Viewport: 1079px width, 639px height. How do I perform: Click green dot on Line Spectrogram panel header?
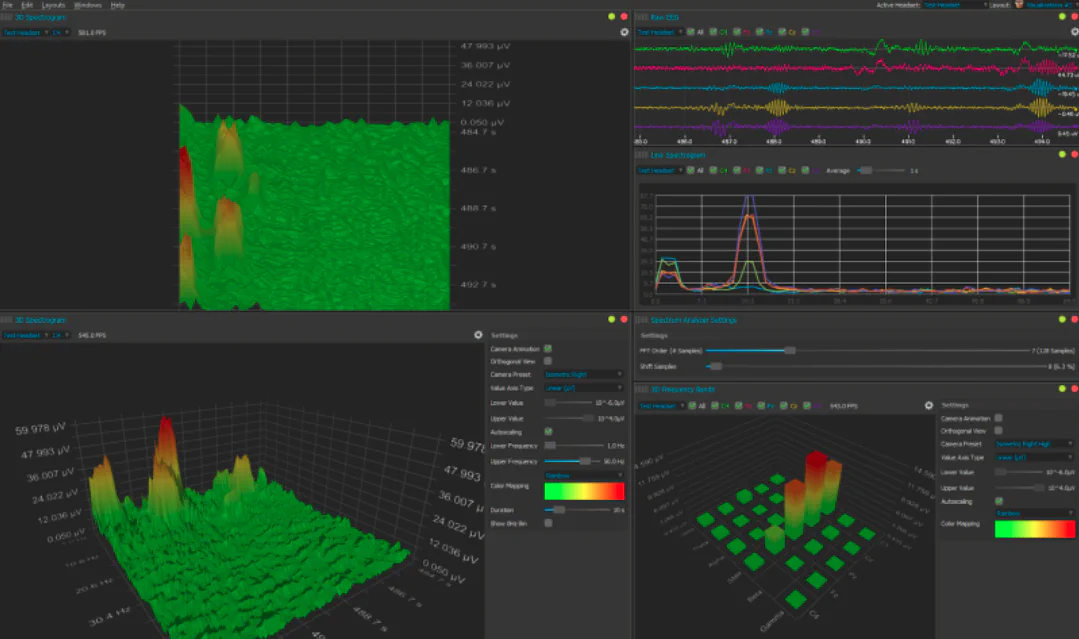click(1061, 155)
